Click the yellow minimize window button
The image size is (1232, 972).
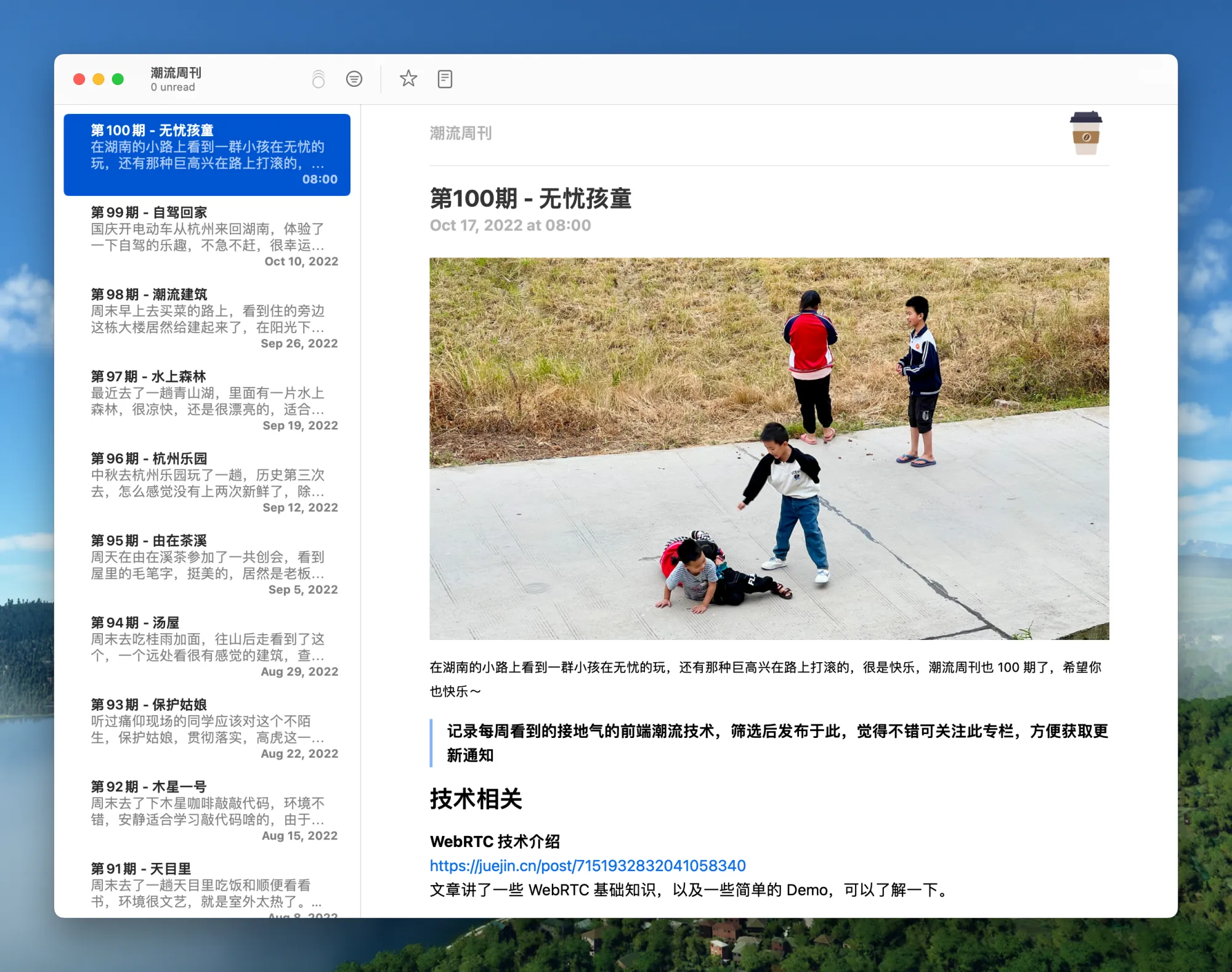99,79
